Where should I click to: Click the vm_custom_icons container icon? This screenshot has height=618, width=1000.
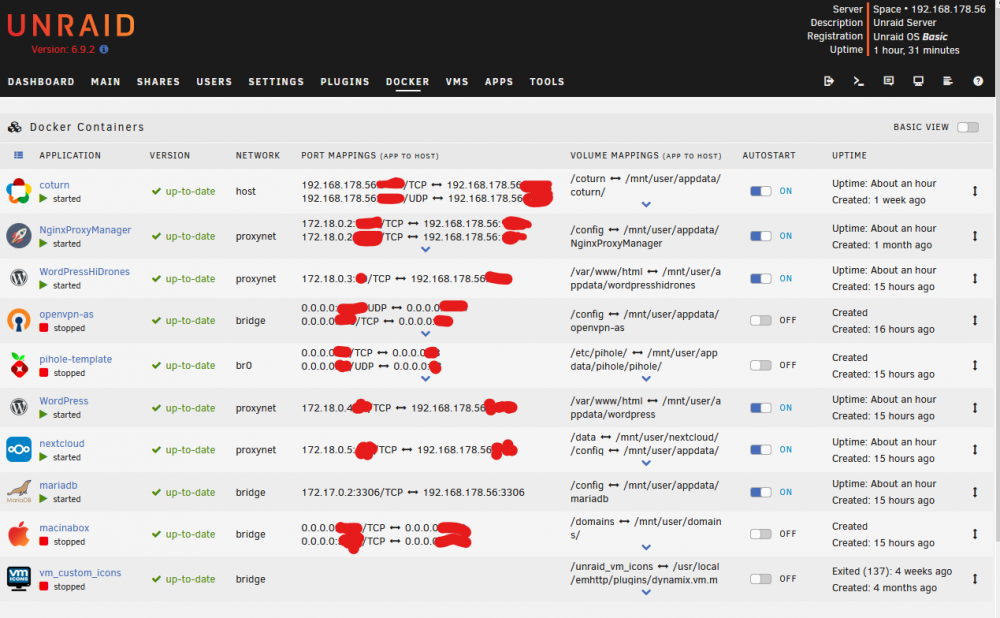pyautogui.click(x=18, y=578)
